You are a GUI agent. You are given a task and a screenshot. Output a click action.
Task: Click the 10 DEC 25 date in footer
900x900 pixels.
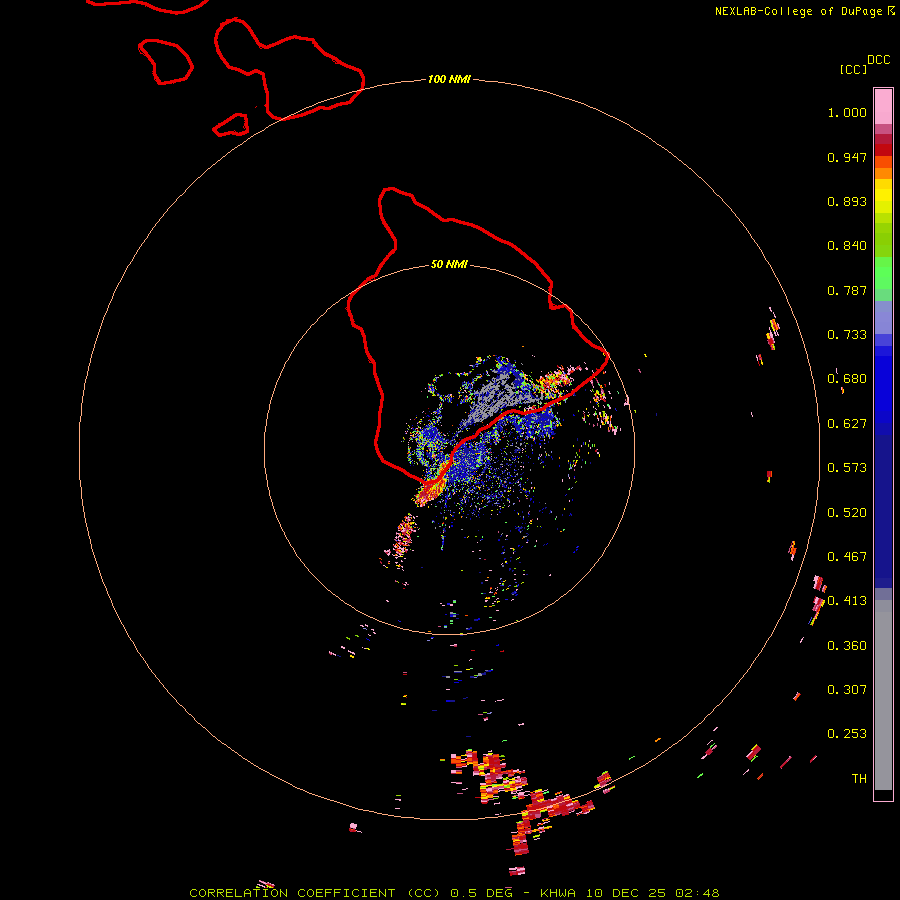click(x=626, y=893)
